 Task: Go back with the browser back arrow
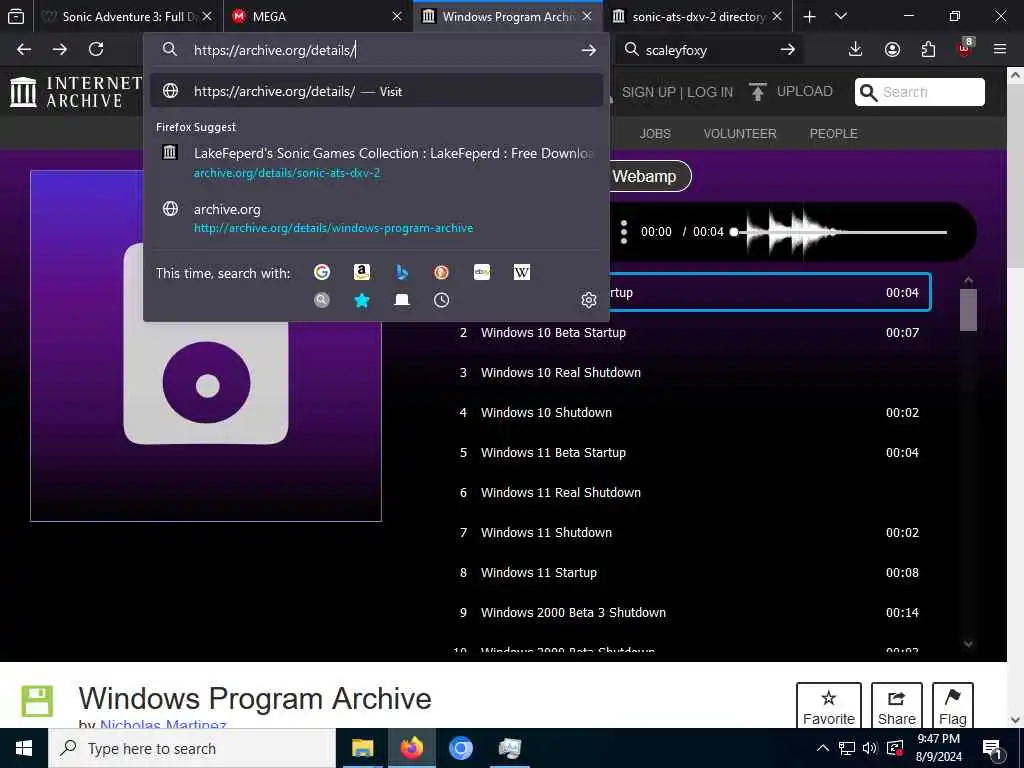[24, 50]
